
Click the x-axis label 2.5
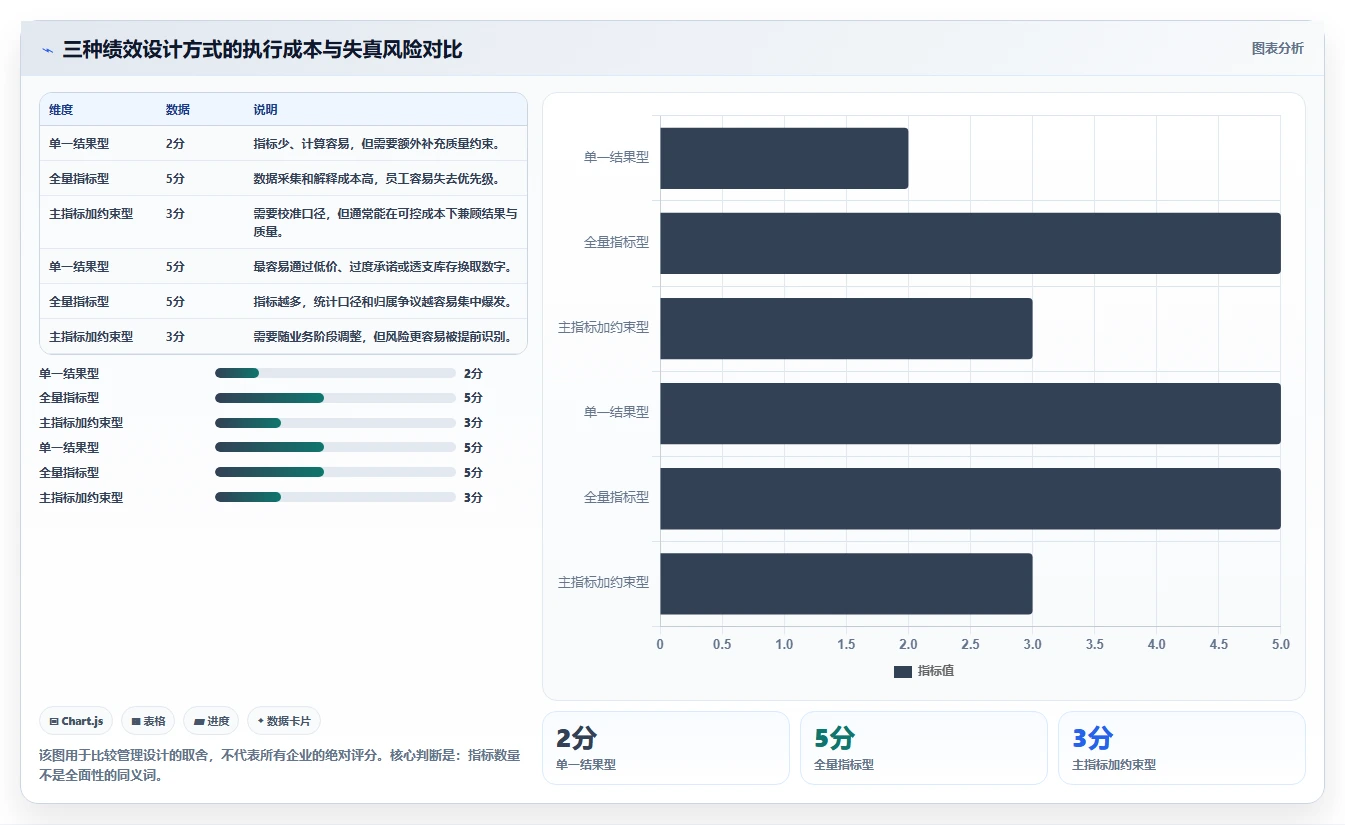pyautogui.click(x=970, y=645)
